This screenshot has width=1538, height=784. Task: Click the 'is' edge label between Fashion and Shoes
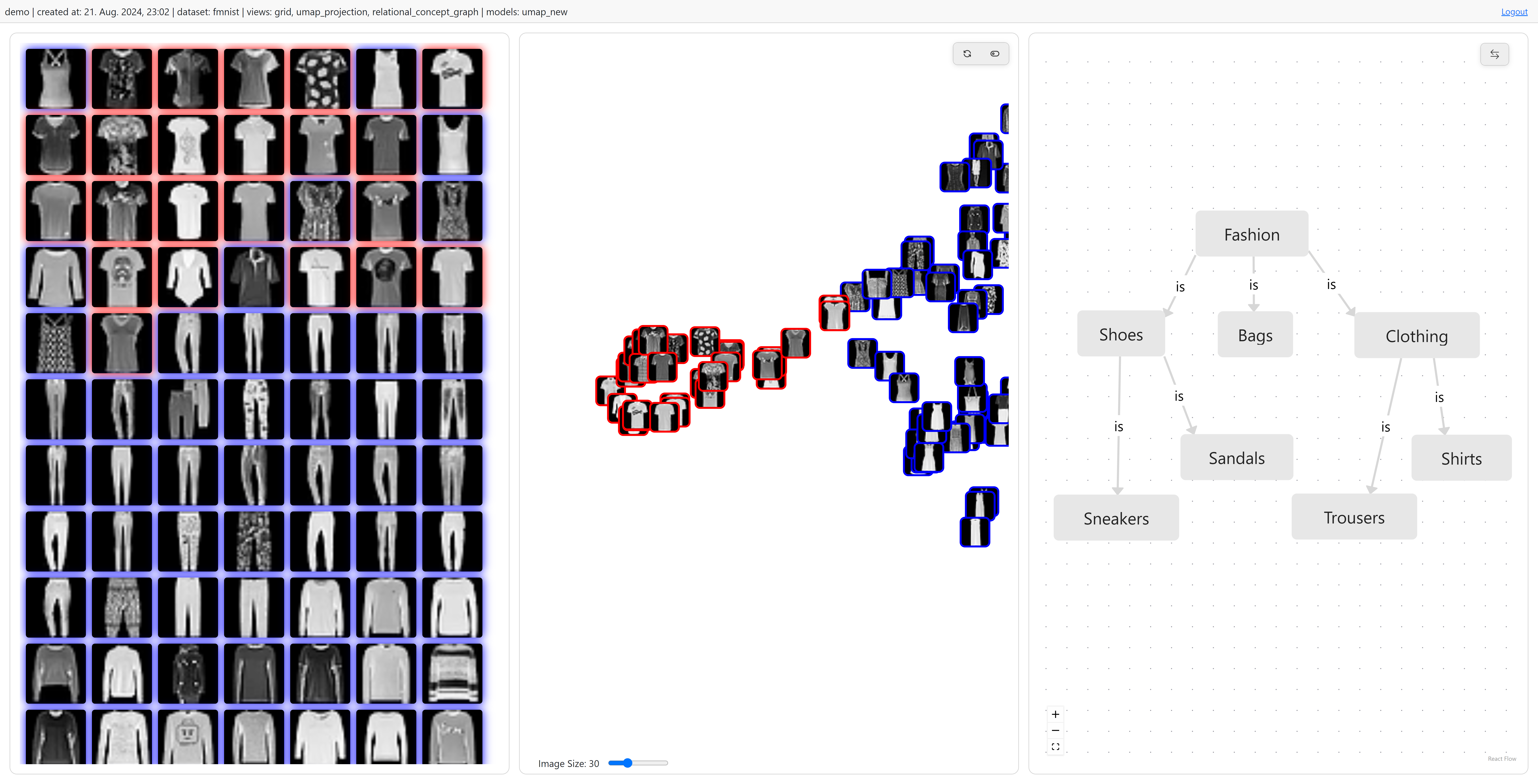(x=1180, y=287)
